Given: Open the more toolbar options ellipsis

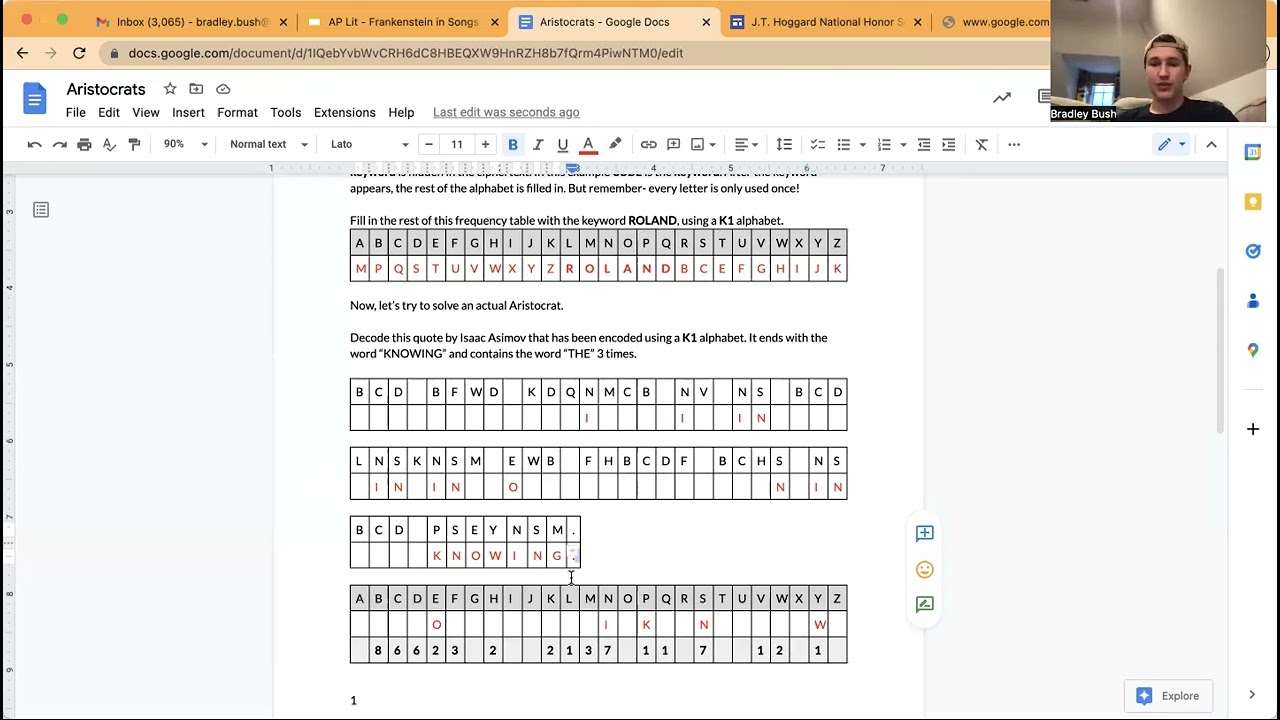Looking at the screenshot, I should tap(1014, 145).
